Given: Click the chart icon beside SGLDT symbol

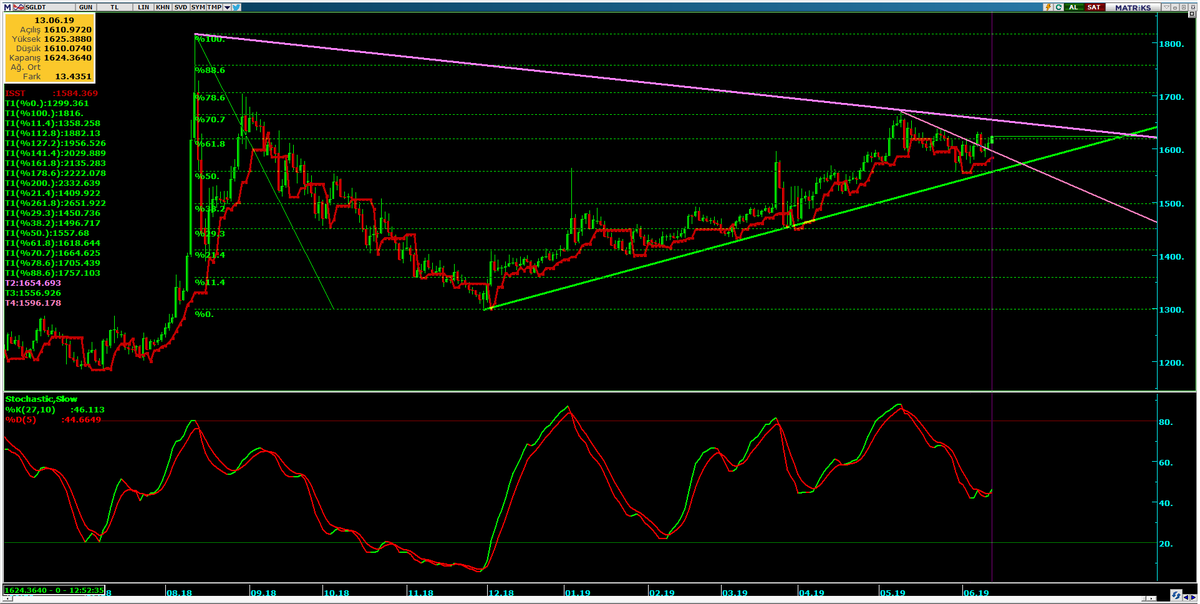Looking at the screenshot, I should pos(19,7).
